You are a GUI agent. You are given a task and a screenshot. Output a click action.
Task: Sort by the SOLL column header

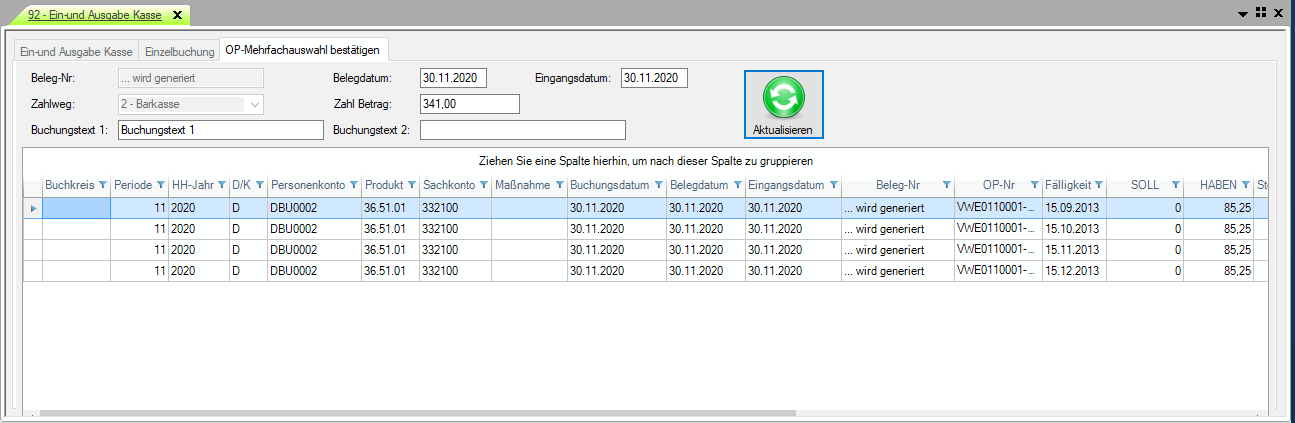1144,185
